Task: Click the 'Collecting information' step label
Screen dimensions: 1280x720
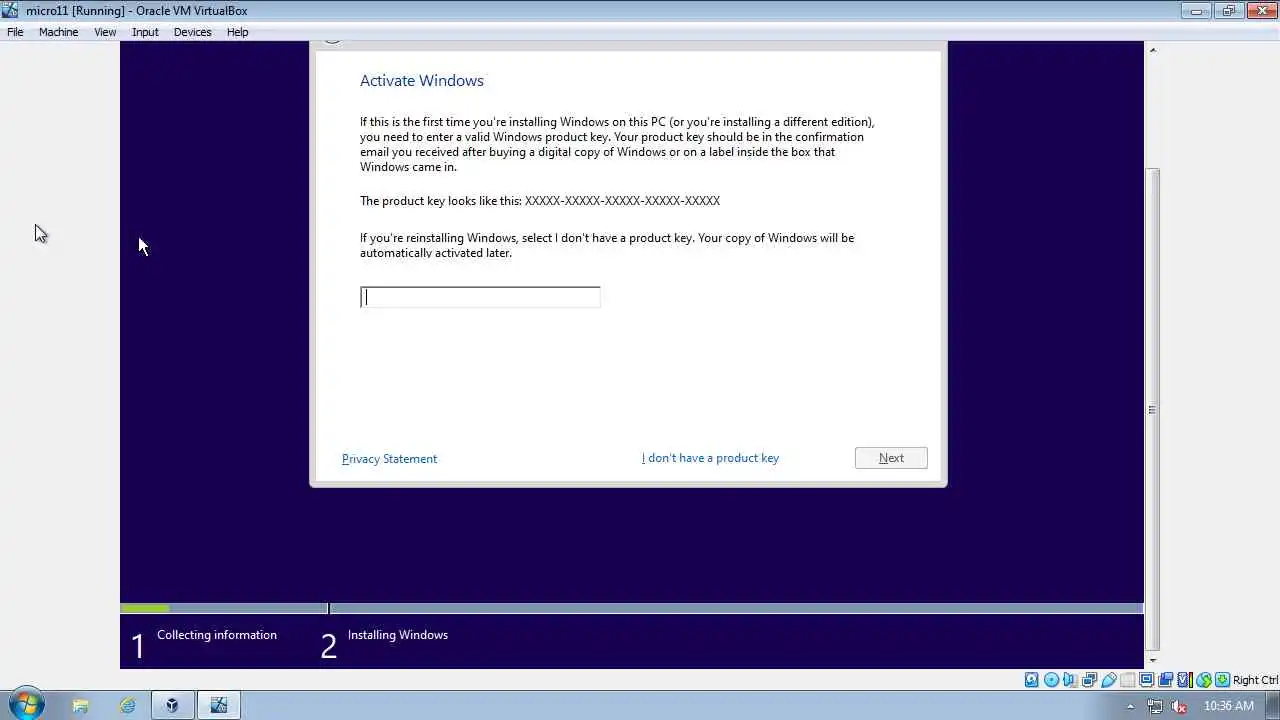Action: 217,635
